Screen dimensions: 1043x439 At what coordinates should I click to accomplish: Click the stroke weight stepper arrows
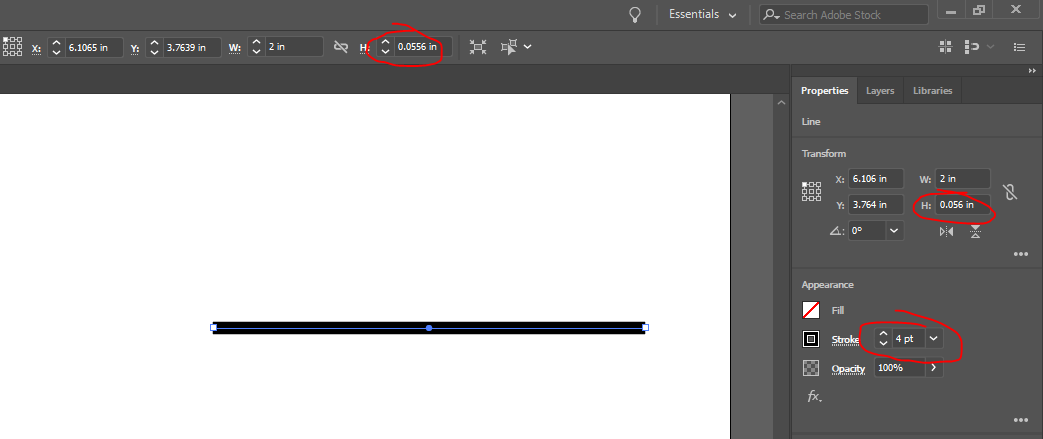(883, 339)
